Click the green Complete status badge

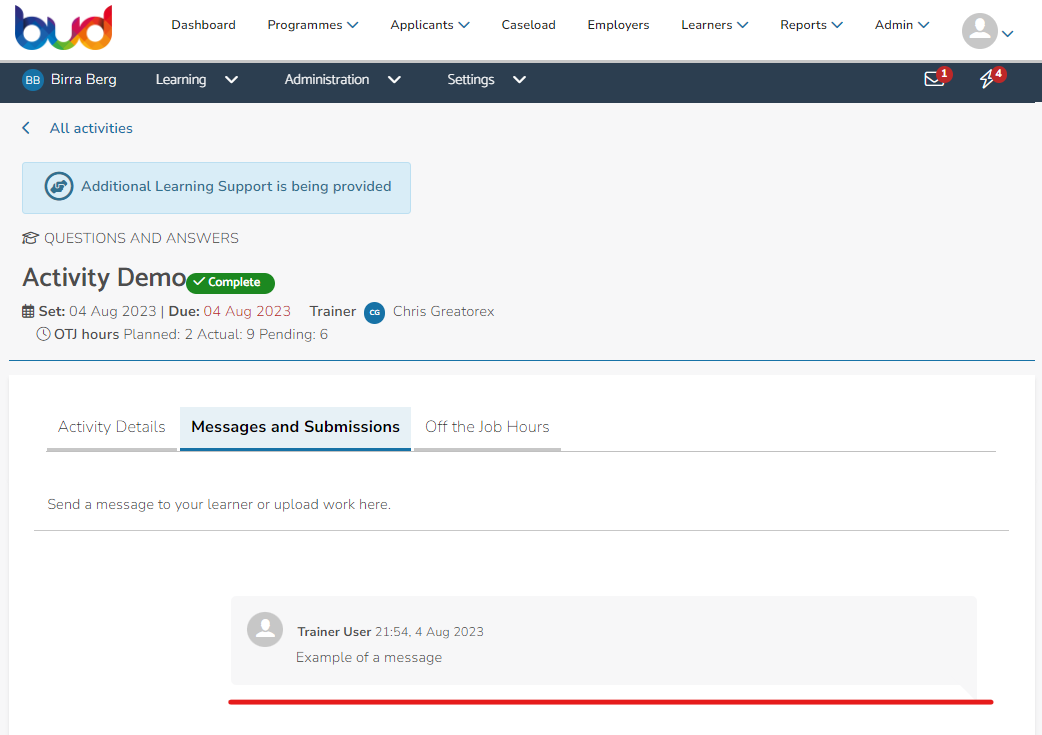(x=230, y=282)
